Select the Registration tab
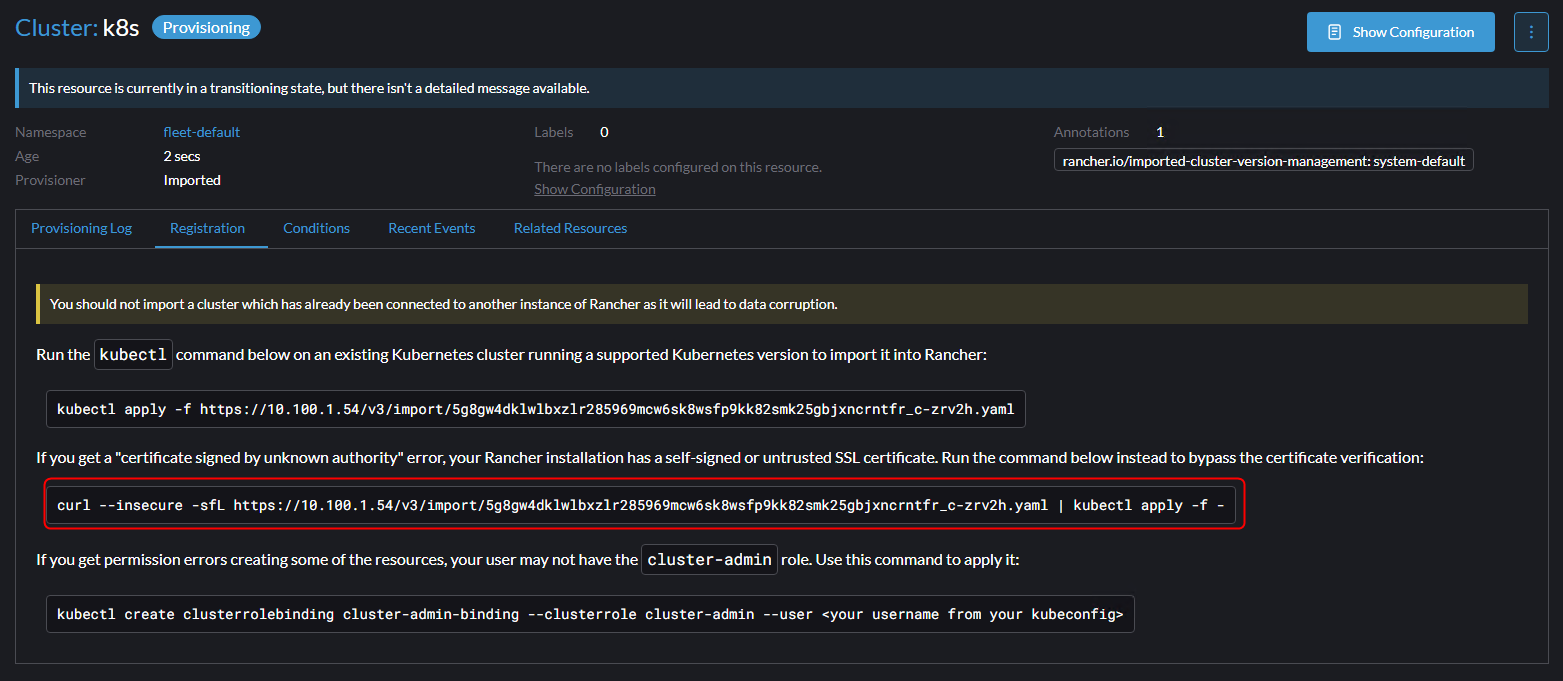The image size is (1563, 681). pos(207,228)
